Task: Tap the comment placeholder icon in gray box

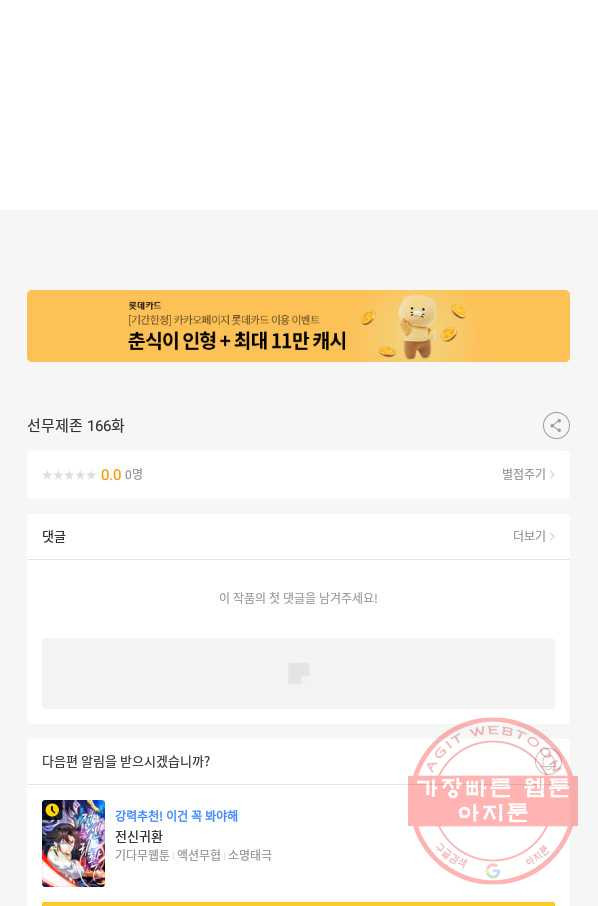Action: coord(298,673)
